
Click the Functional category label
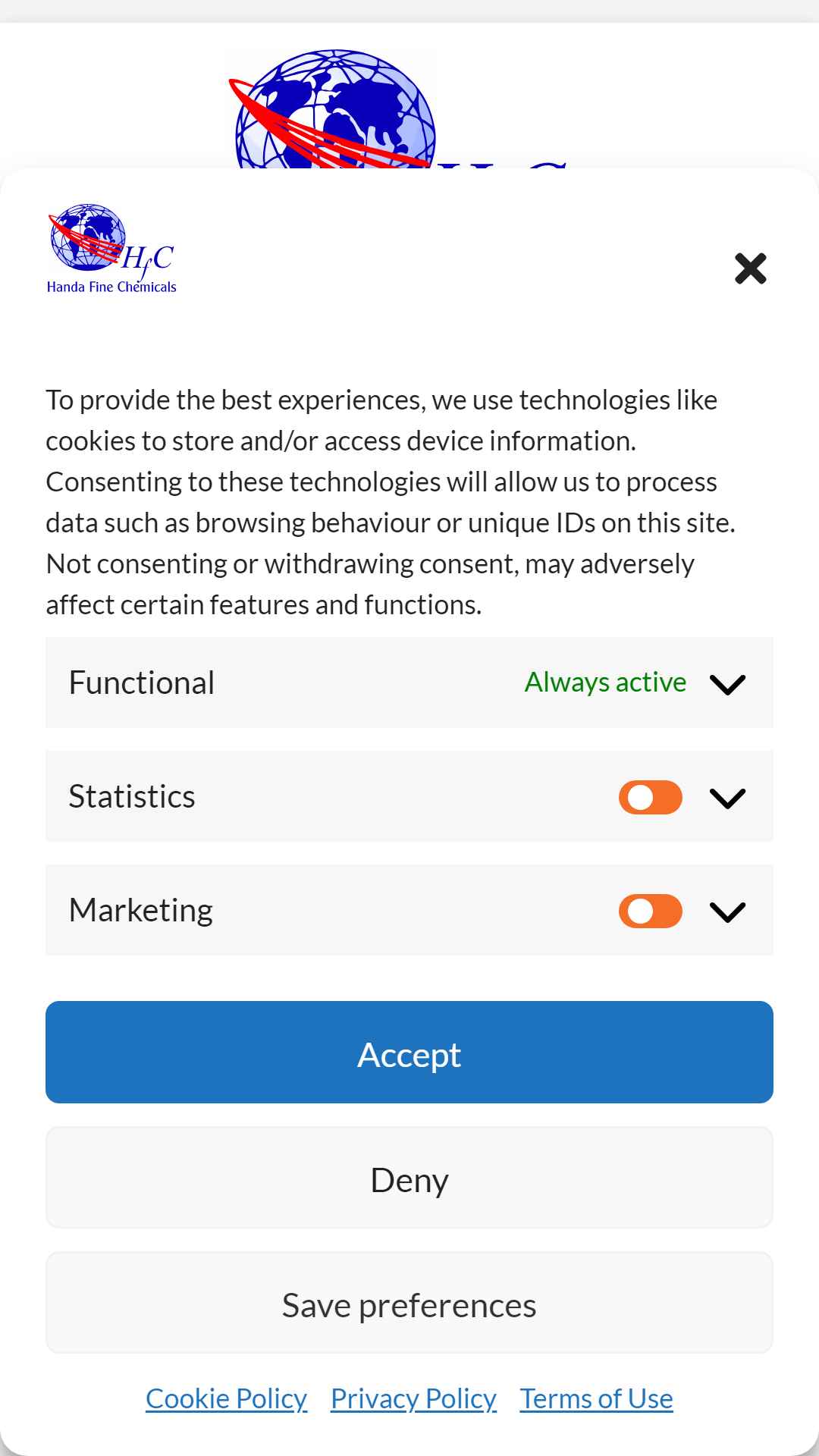[142, 682]
